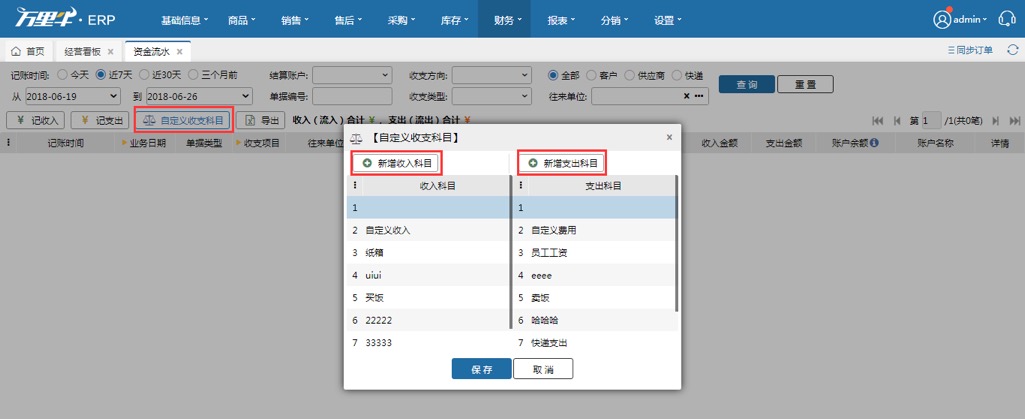Close the 资金流水 tab
Screen dimensions: 1025x419
tap(179, 51)
